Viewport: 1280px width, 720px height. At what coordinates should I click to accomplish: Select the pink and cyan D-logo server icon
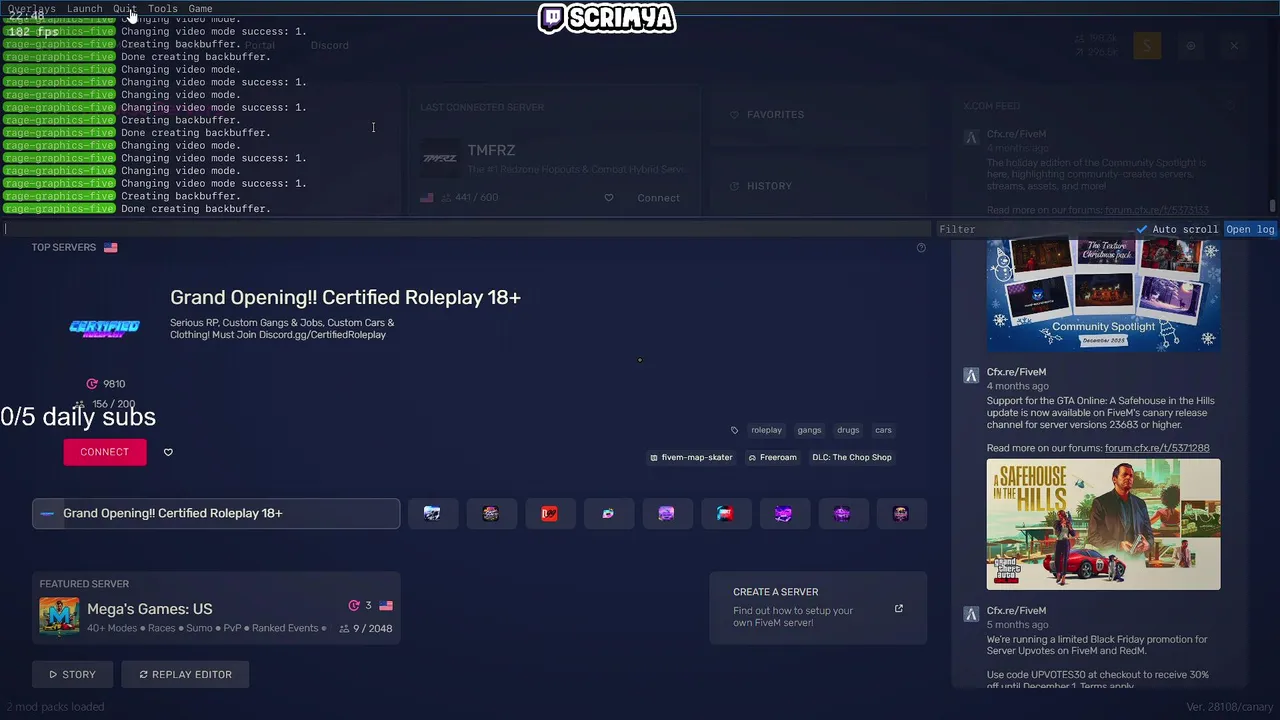[608, 513]
